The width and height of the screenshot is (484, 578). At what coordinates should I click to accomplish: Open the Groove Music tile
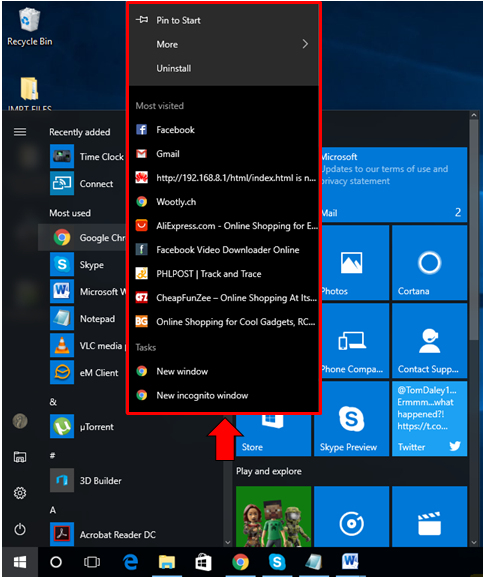[x=351, y=516]
